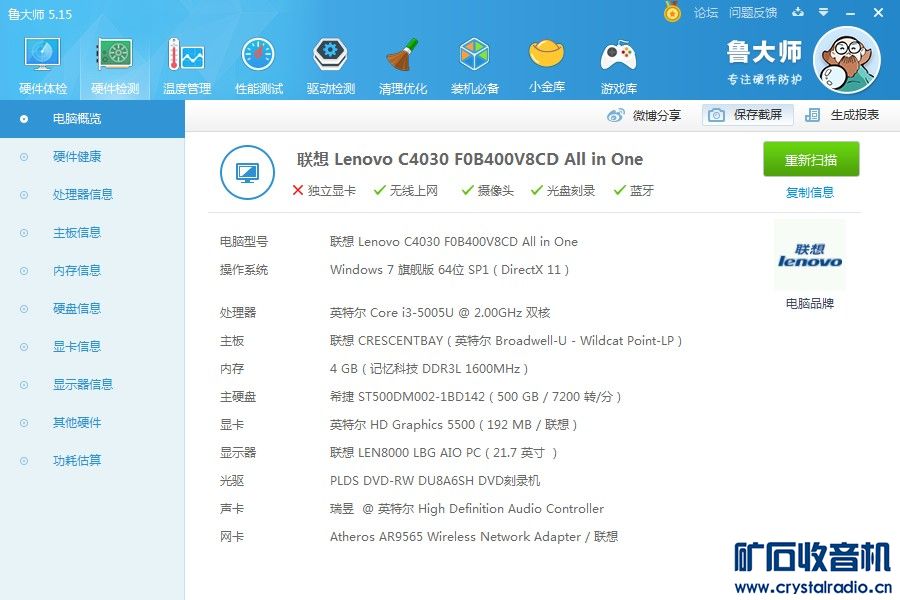Click the 独立显卡 status indicator

coord(324,191)
